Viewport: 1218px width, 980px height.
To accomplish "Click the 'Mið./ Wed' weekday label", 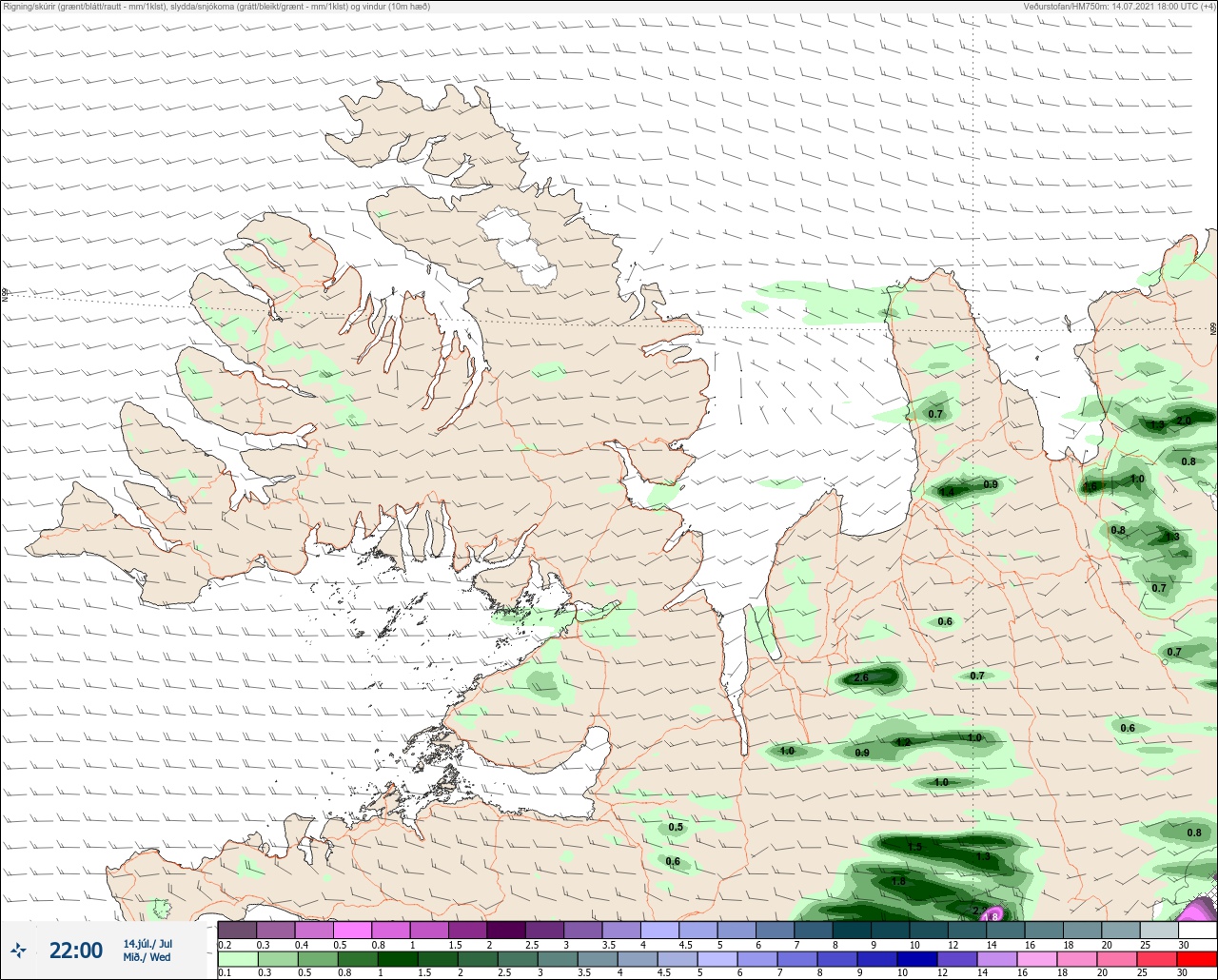I will [147, 957].
